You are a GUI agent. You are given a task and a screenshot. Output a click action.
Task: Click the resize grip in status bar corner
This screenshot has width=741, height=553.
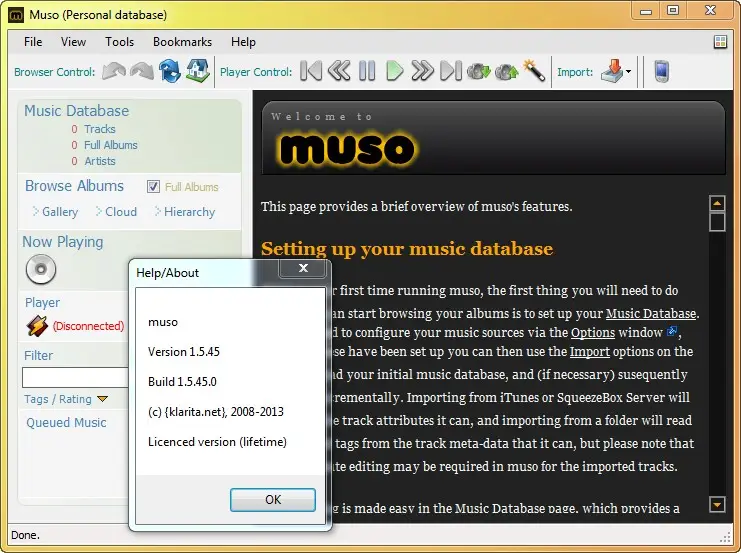(x=725, y=536)
